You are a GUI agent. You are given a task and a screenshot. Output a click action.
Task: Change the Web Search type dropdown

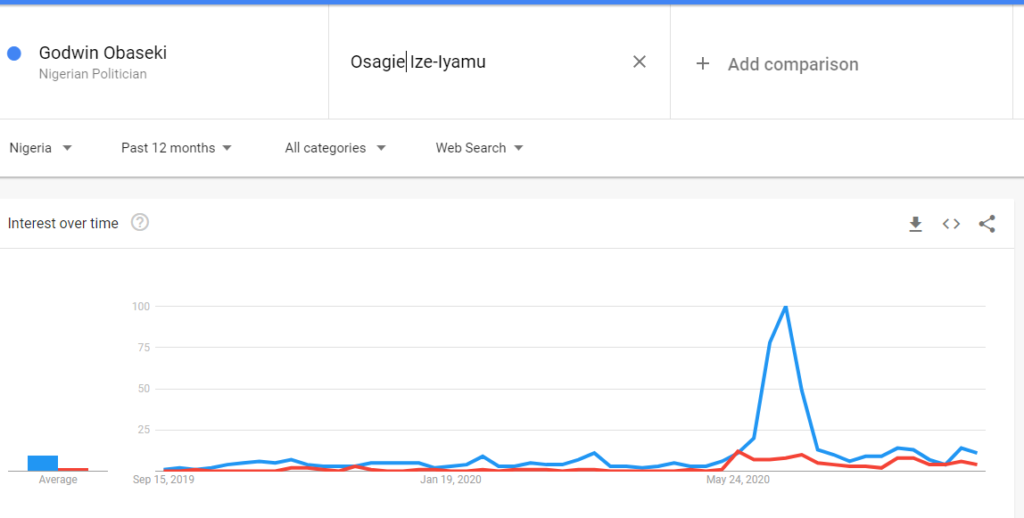click(479, 148)
